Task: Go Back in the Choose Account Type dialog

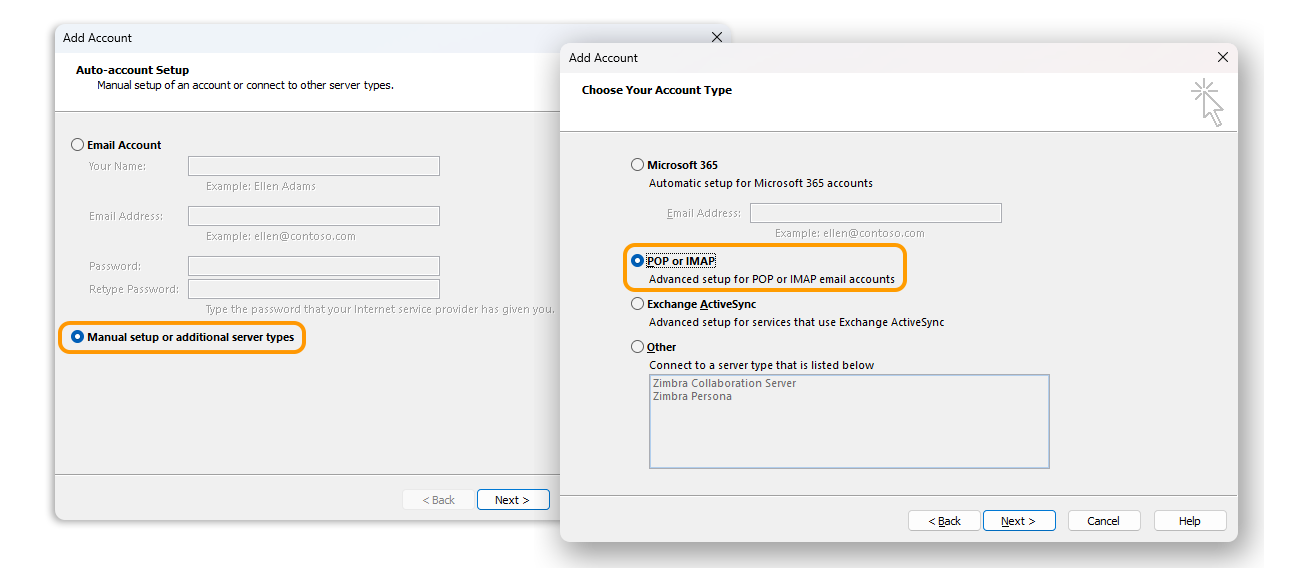Action: click(x=944, y=521)
